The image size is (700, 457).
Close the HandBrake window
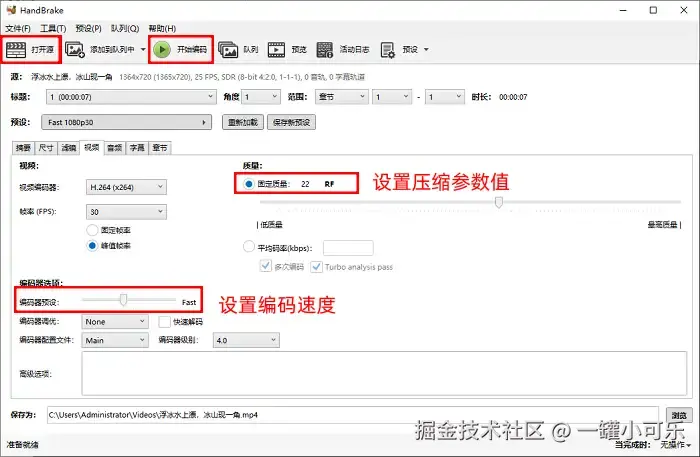683,10
